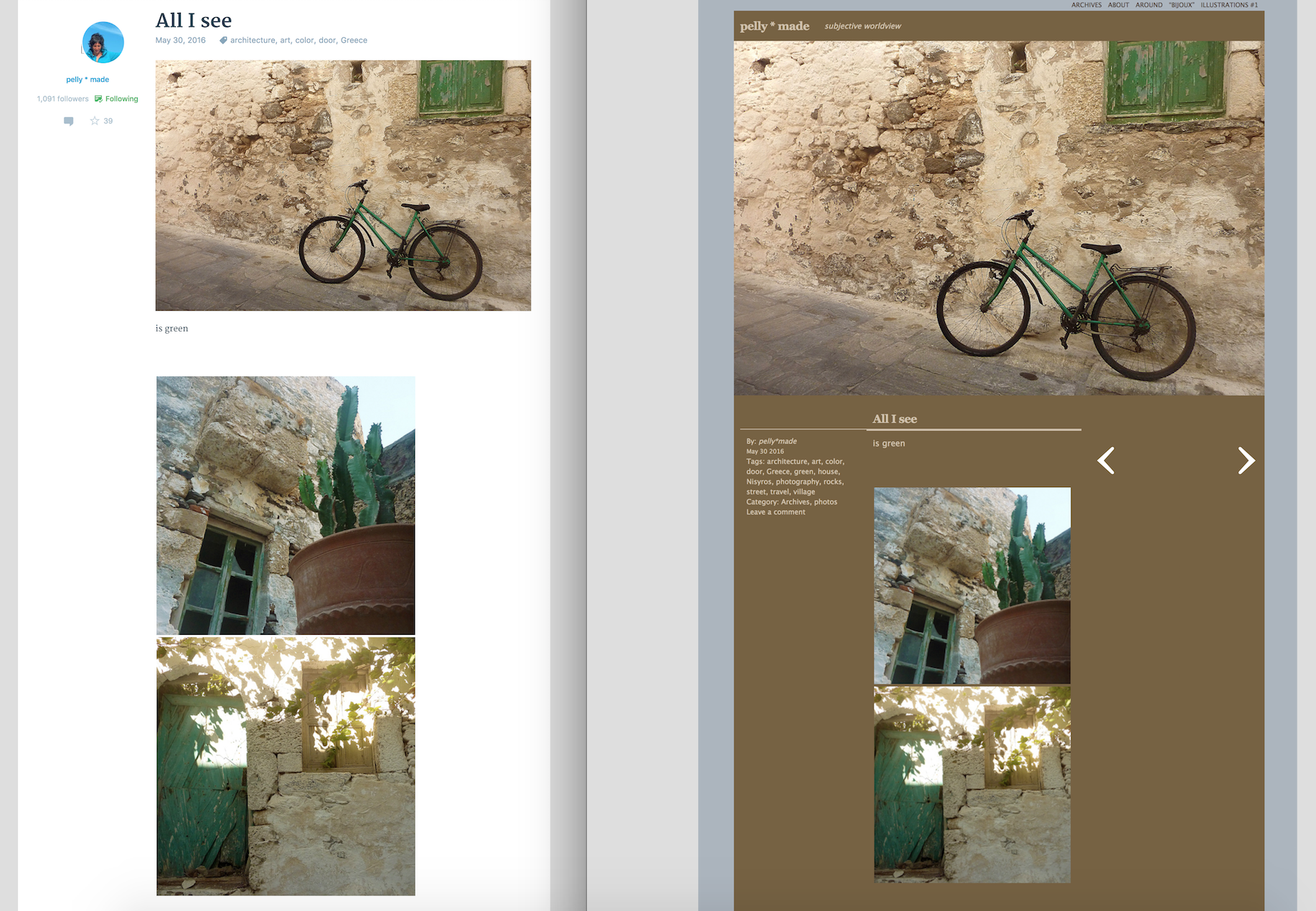Image resolution: width=1316 pixels, height=911 pixels.
Task: Open ILLUSTRATIONS #1 menu item
Action: pyautogui.click(x=1228, y=5)
